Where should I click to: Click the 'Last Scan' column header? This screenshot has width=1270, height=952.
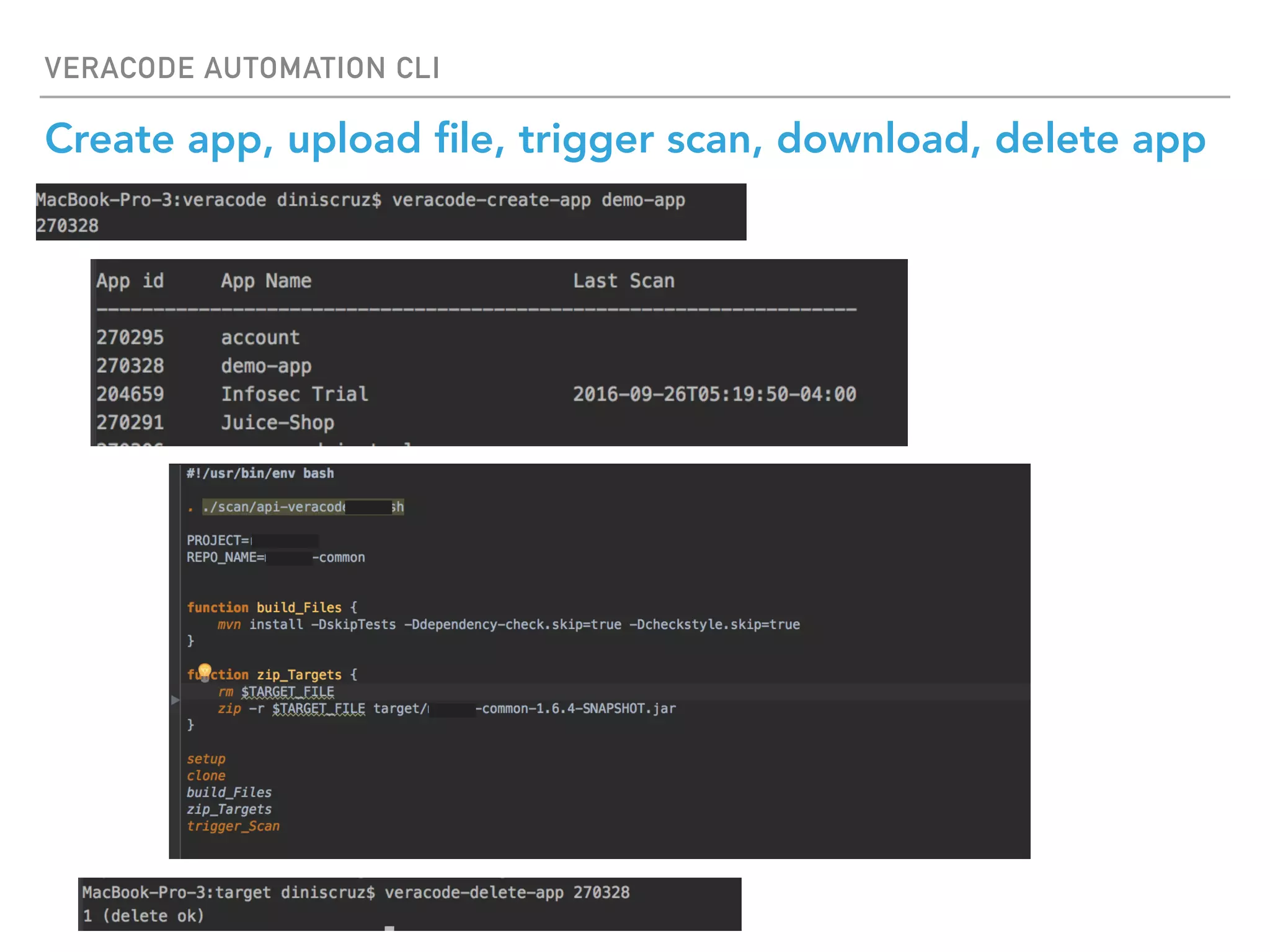[623, 281]
